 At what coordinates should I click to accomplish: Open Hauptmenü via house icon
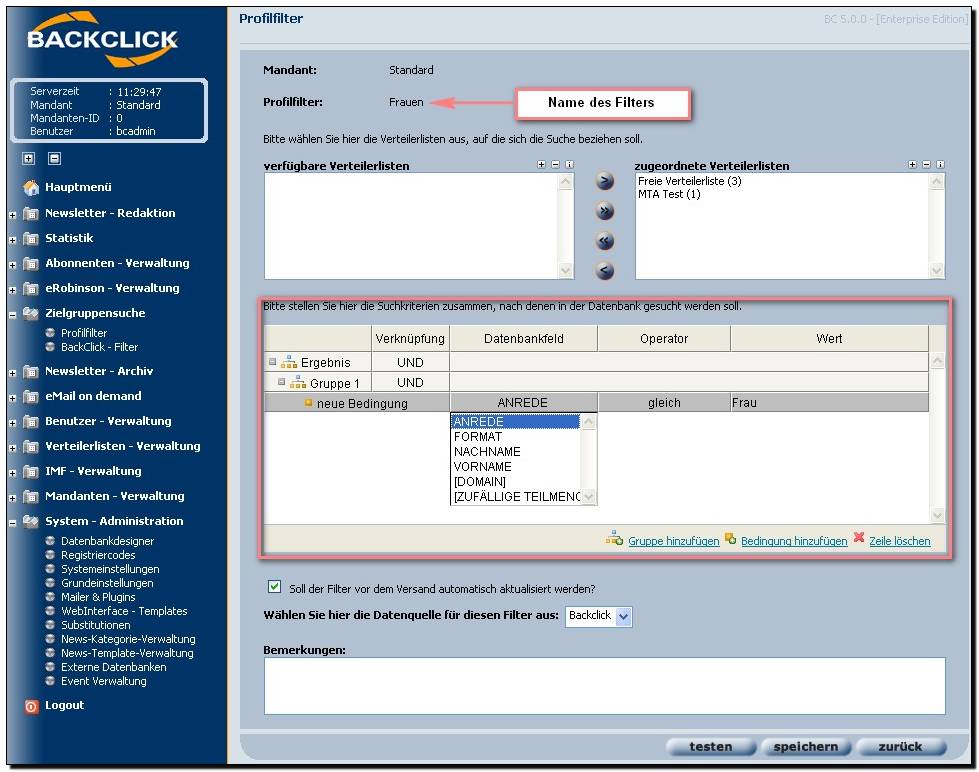31,187
